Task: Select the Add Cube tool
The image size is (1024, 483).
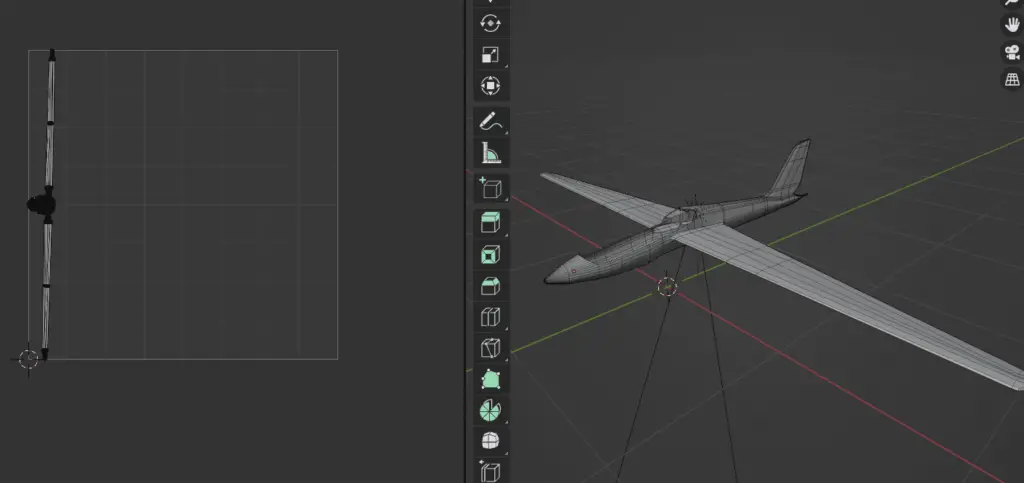Action: (x=490, y=188)
